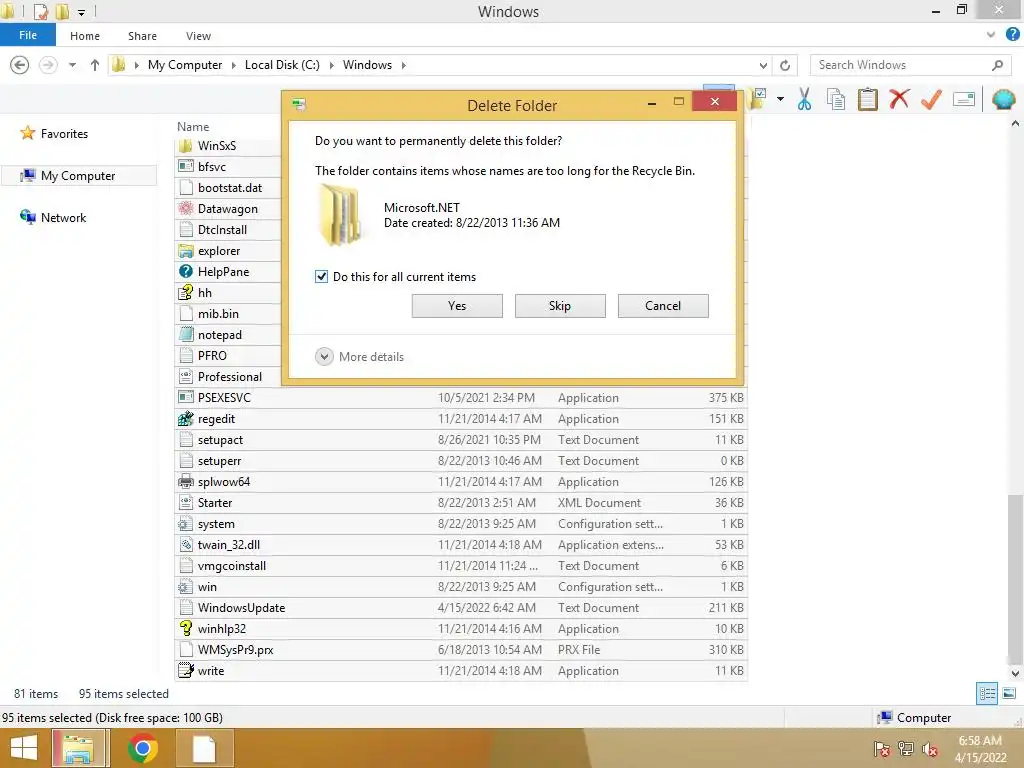Switch to the View ribbon tab
Viewport: 1024px width, 768px height.
pos(198,36)
